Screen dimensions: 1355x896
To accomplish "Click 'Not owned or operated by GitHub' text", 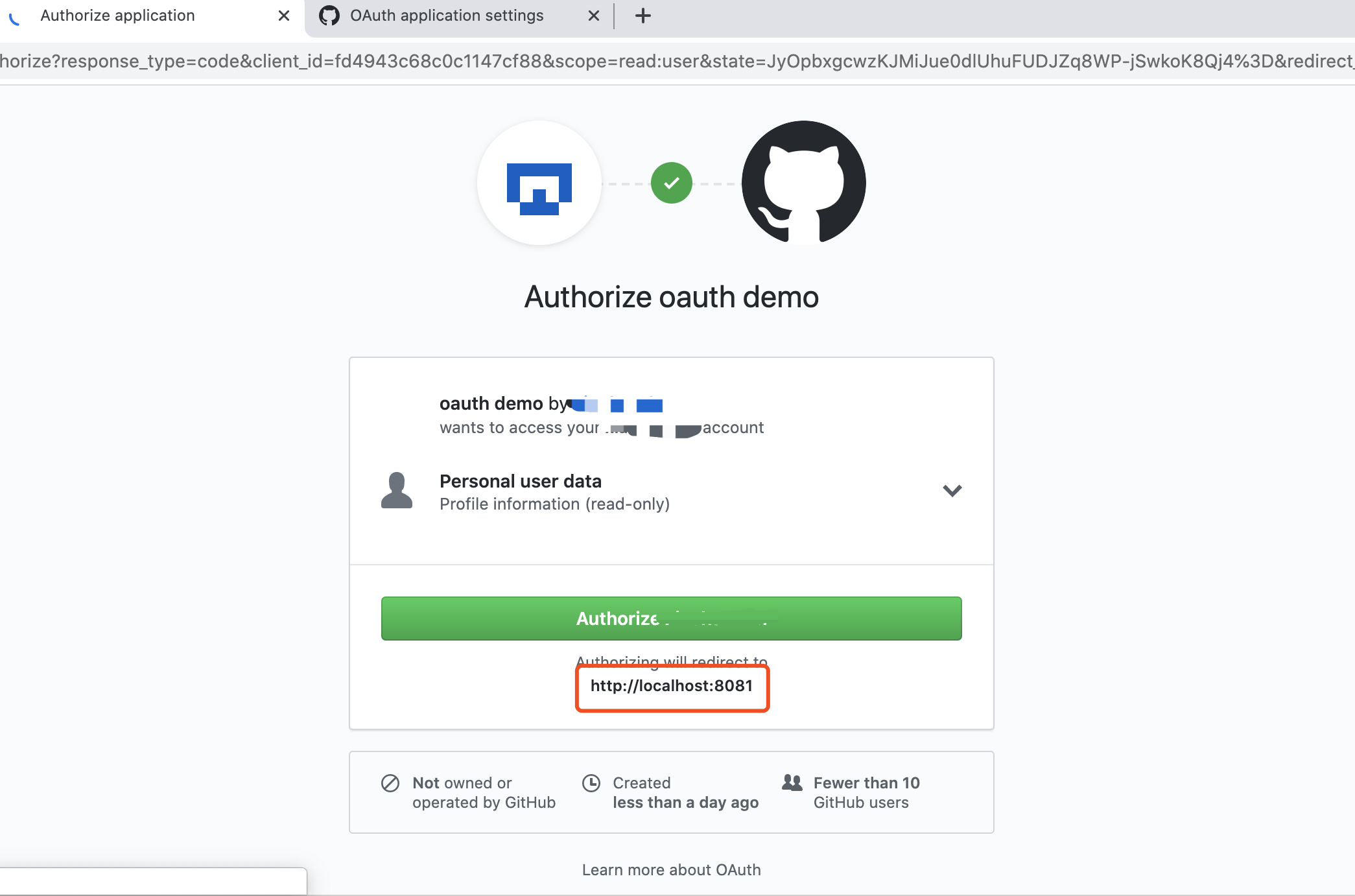I will click(x=484, y=793).
